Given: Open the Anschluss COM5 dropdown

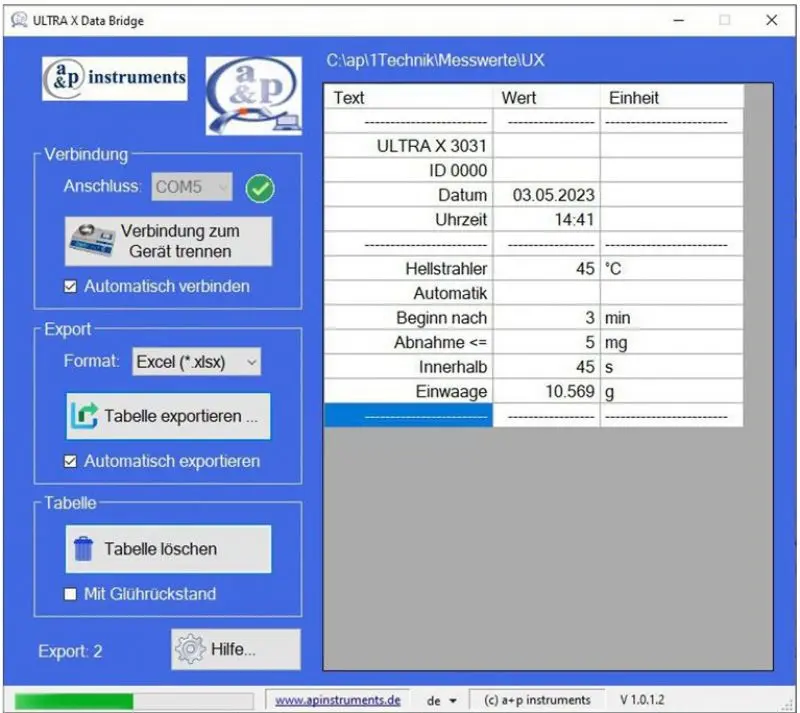Looking at the screenshot, I should tap(192, 187).
